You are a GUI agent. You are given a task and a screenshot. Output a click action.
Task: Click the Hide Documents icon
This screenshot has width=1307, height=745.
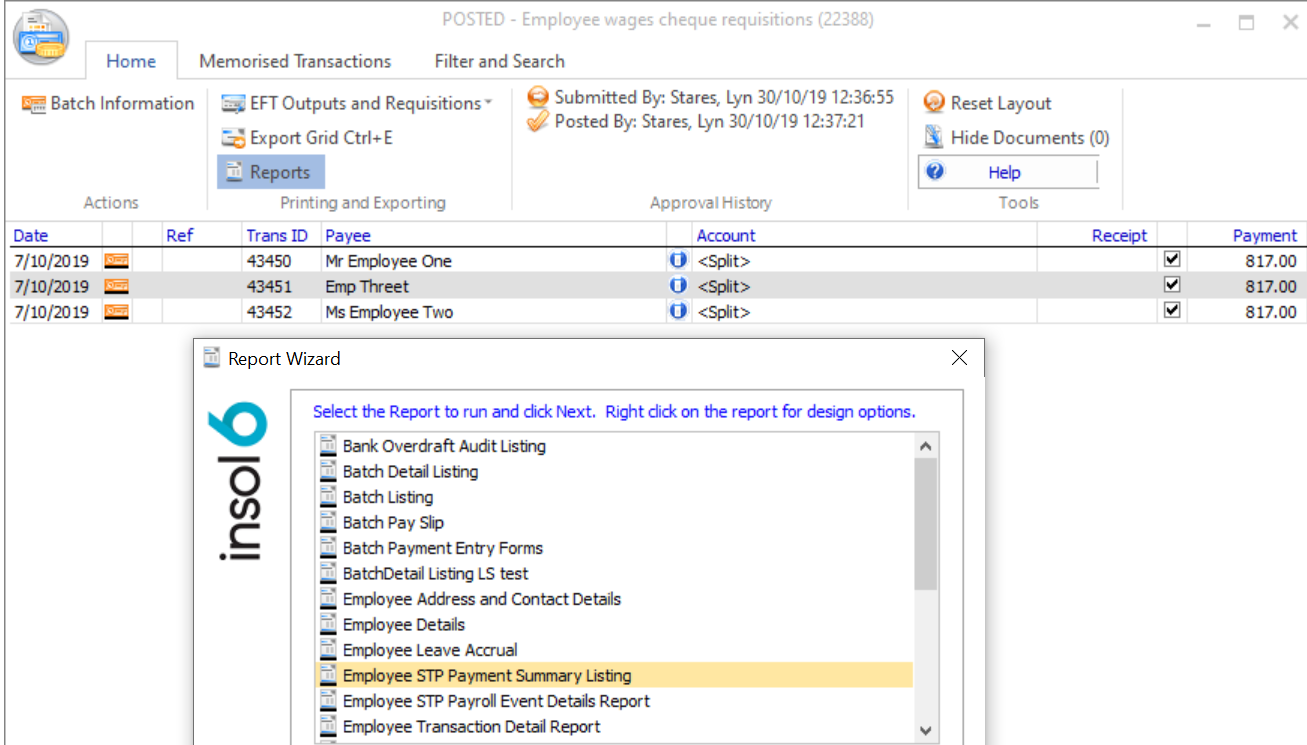934,137
